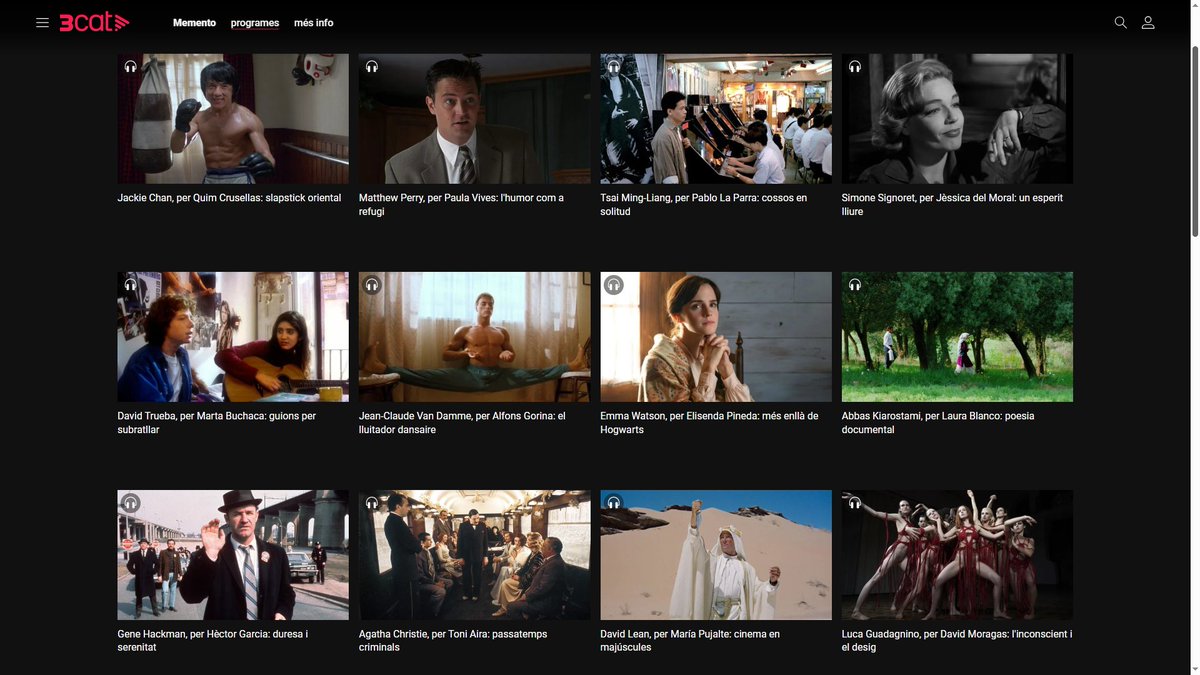Open Agatha Christie passatemps criminals link
The image size is (1200, 675).
(453, 641)
